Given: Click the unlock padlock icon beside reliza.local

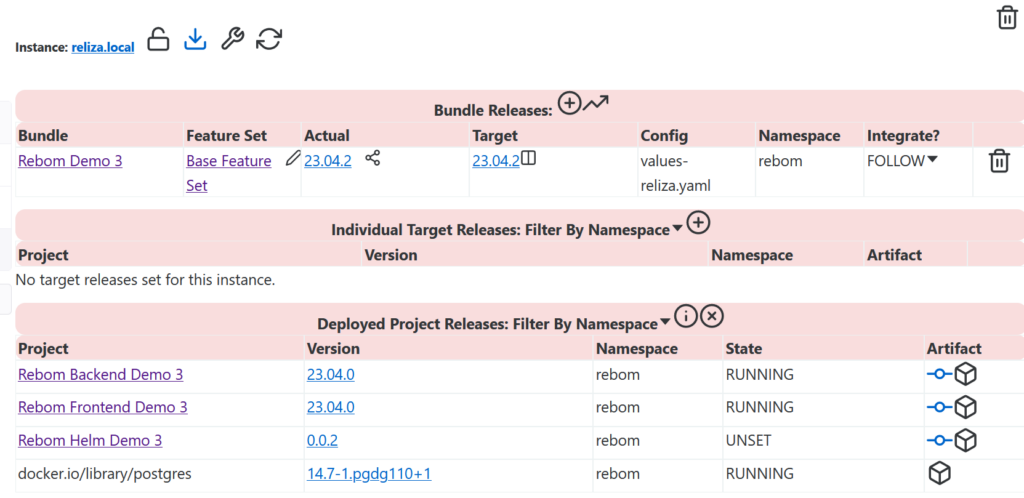Looking at the screenshot, I should pyautogui.click(x=158, y=39).
